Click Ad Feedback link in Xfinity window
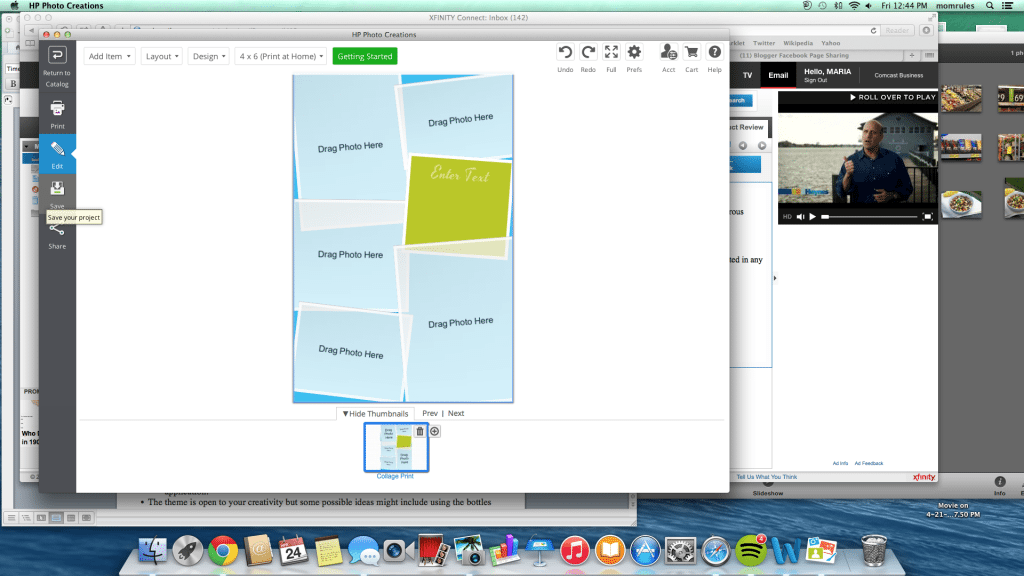 click(869, 463)
